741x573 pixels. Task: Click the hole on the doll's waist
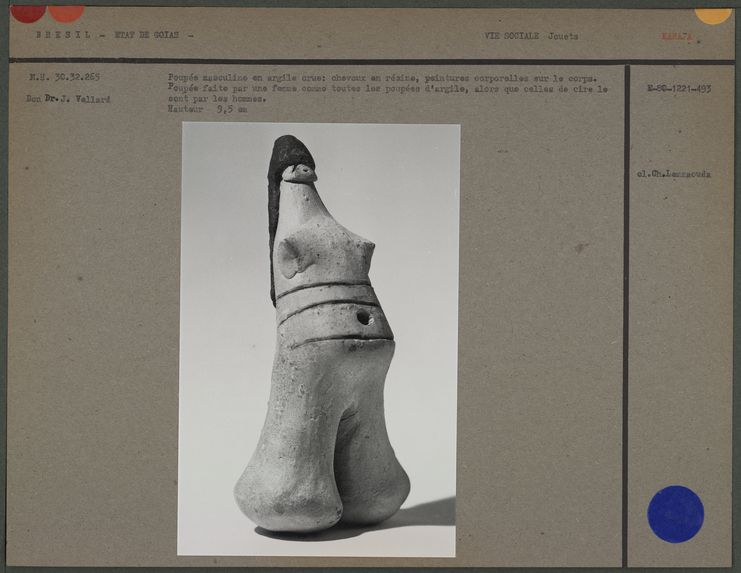point(363,317)
